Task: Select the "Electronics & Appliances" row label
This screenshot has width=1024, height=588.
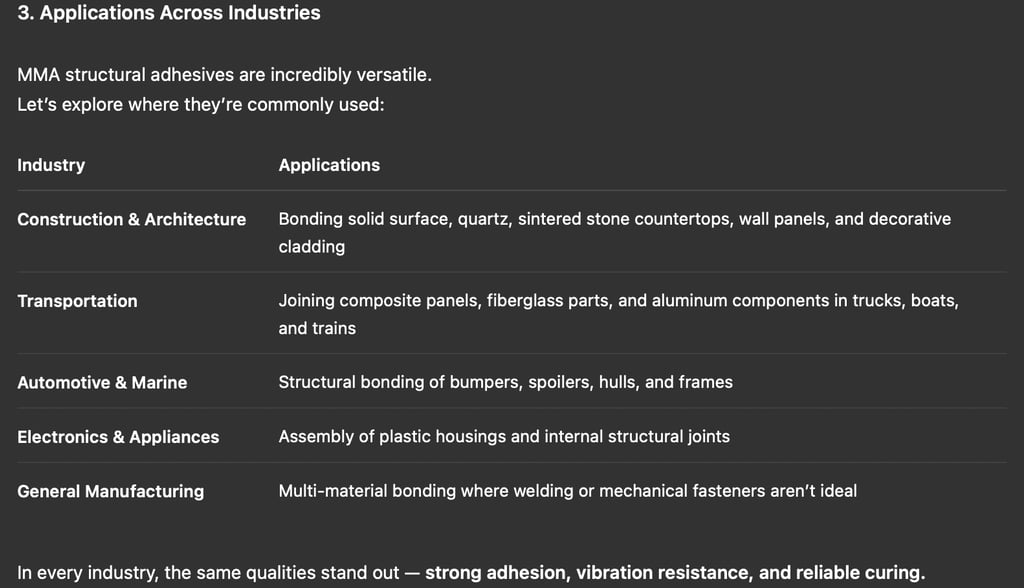Action: [118, 437]
